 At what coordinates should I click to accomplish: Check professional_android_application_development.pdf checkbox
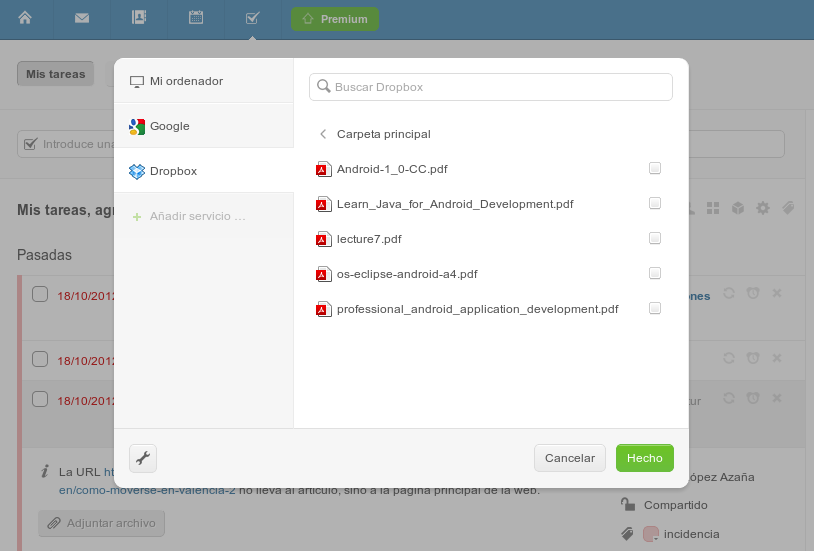655,308
